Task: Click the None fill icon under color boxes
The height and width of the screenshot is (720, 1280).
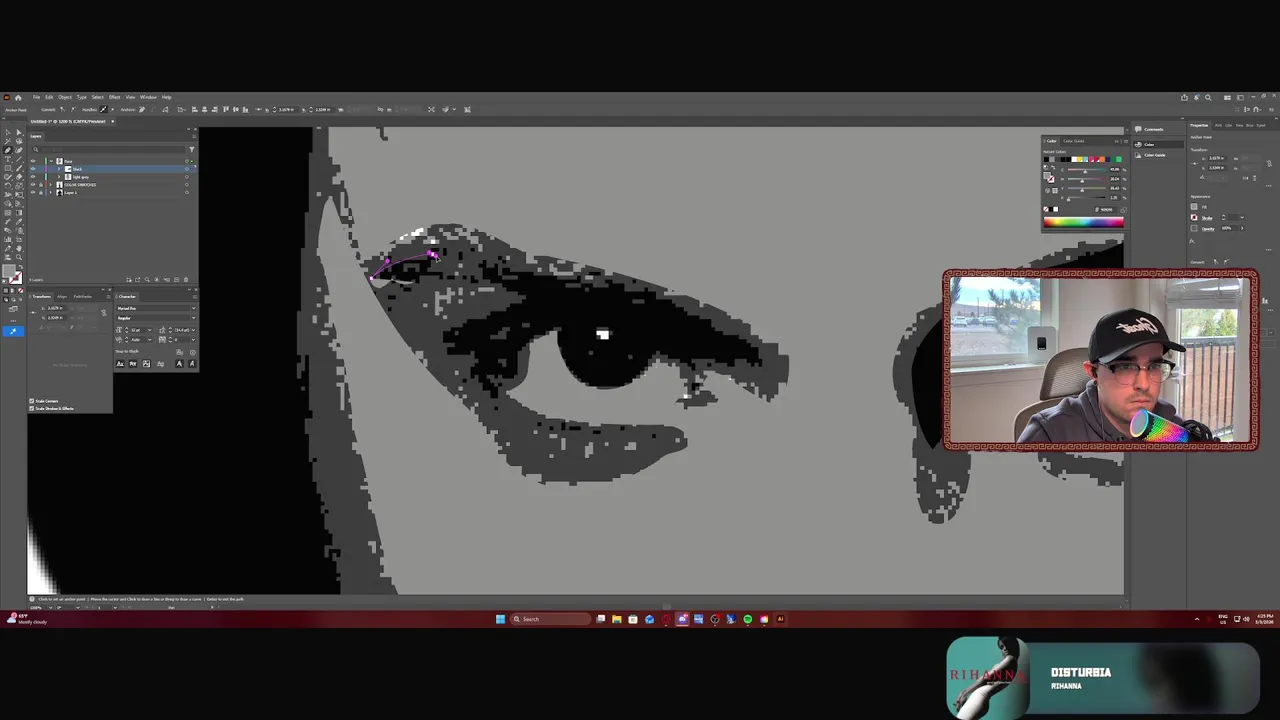Action: coord(21,290)
